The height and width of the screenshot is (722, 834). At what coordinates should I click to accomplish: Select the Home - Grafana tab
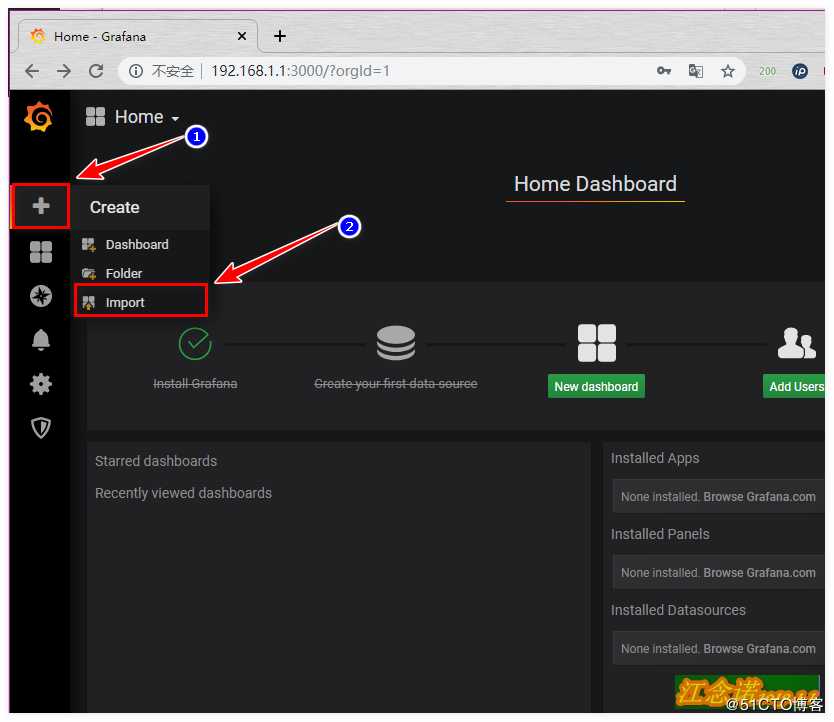coord(138,36)
